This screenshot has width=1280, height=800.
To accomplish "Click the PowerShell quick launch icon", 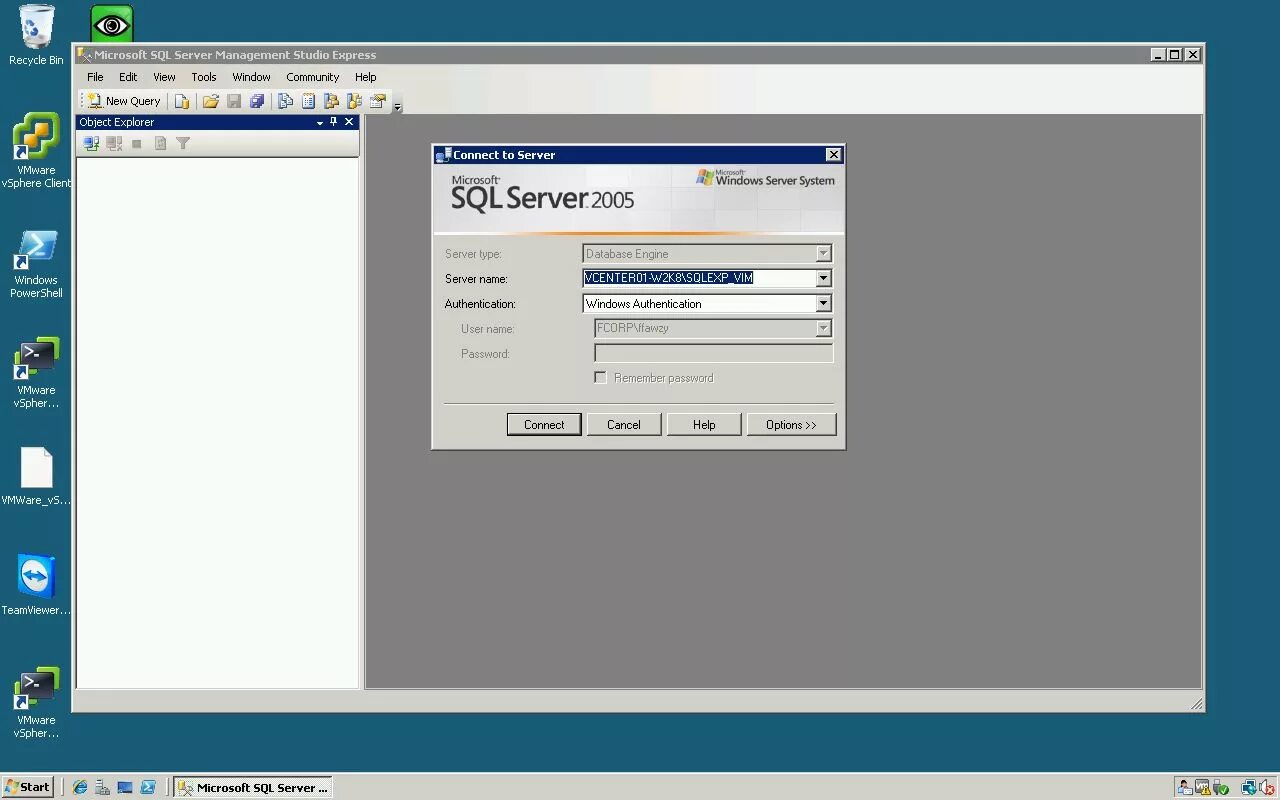I will (148, 787).
